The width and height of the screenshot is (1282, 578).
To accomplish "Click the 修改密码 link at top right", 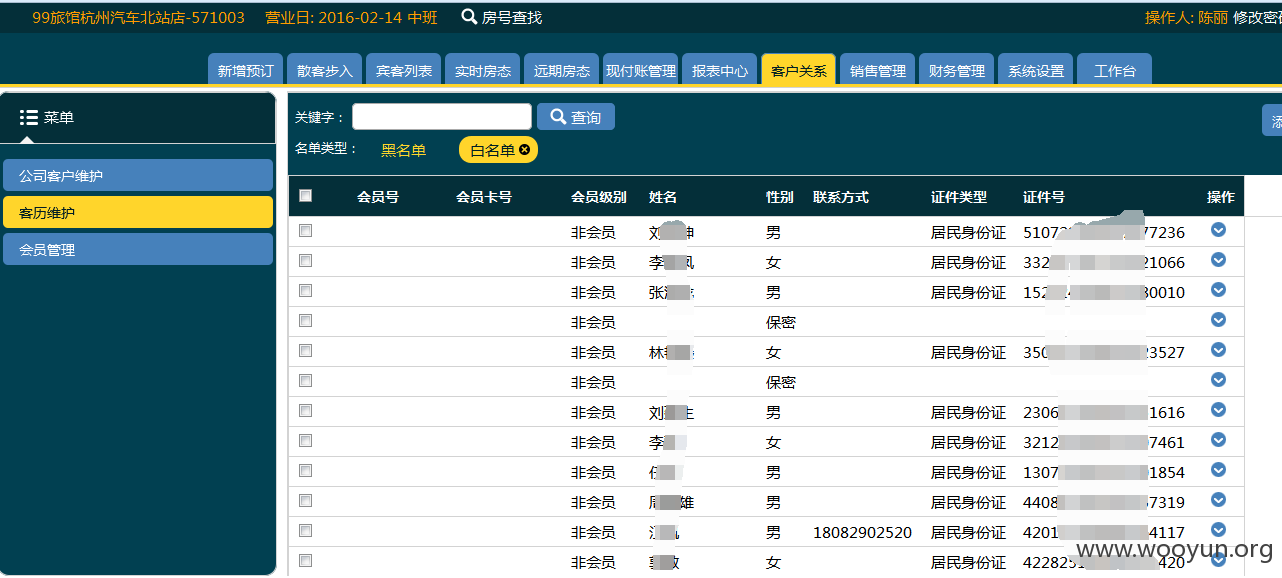I will (1257, 17).
